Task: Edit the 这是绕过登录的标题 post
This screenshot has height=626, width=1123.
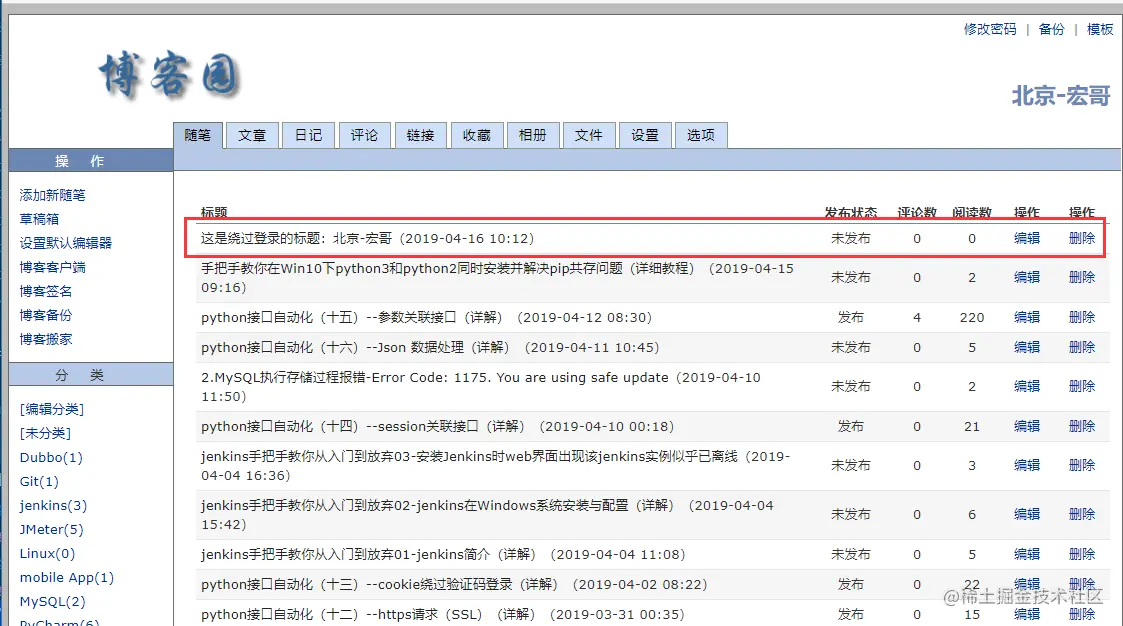Action: [1026, 239]
